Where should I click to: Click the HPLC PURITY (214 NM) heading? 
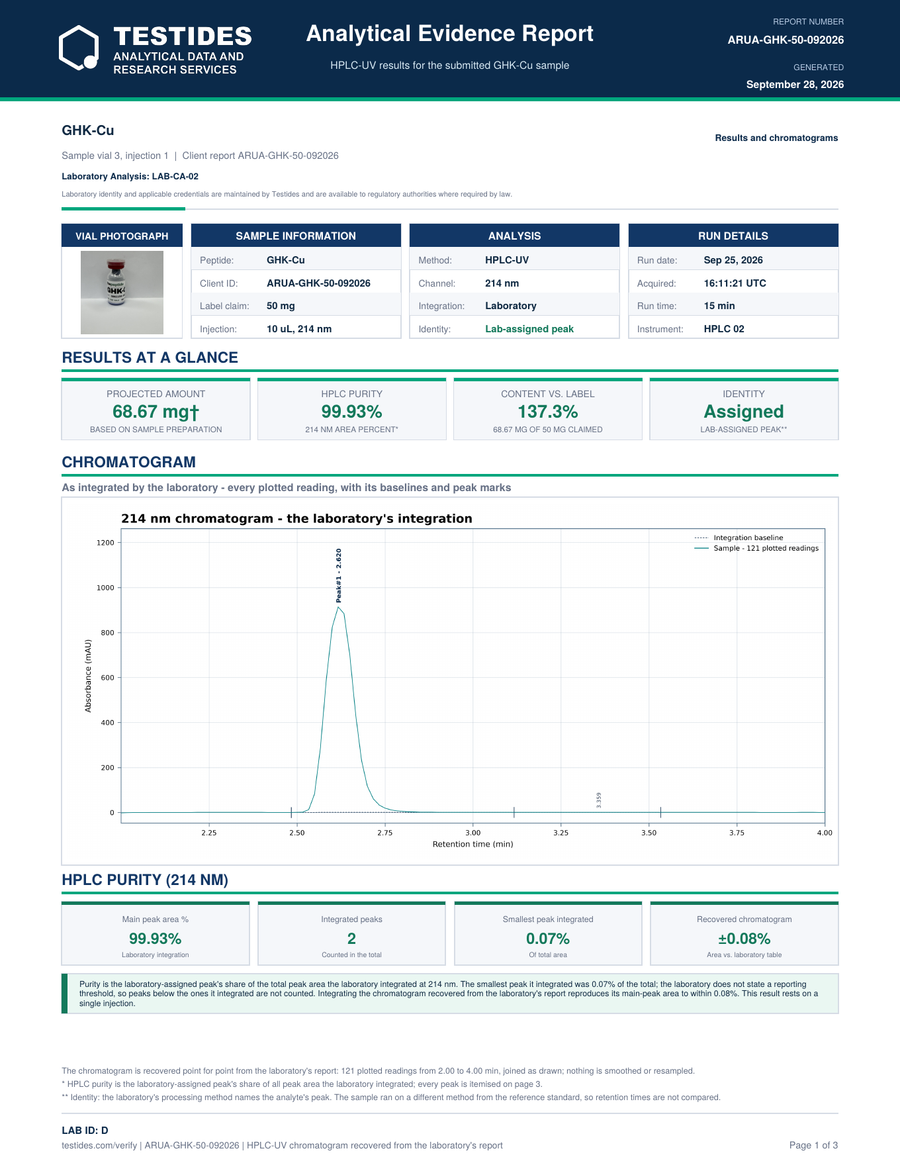tap(145, 880)
